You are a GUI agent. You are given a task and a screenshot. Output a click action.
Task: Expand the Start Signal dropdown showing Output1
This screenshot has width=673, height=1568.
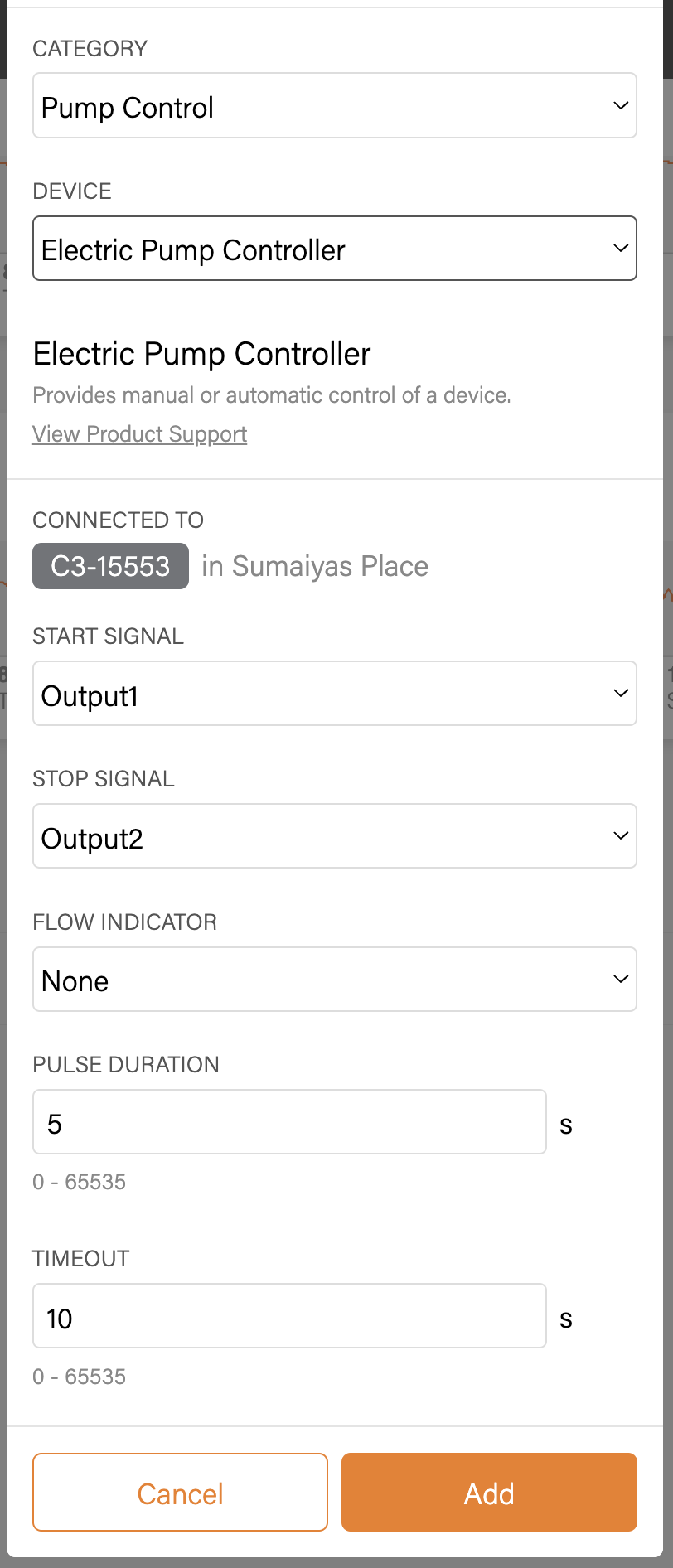click(x=335, y=694)
